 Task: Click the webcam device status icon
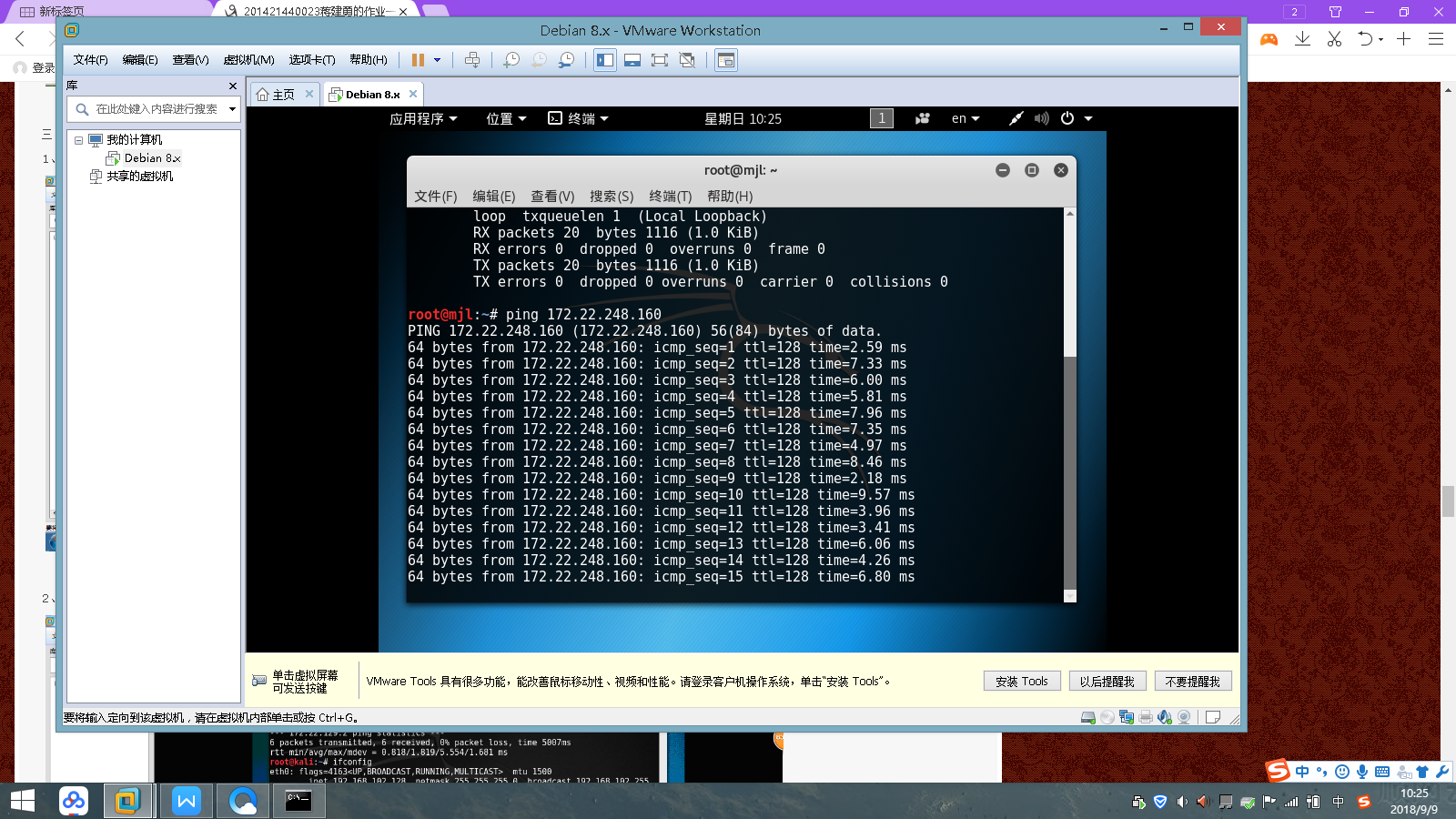point(1184,717)
